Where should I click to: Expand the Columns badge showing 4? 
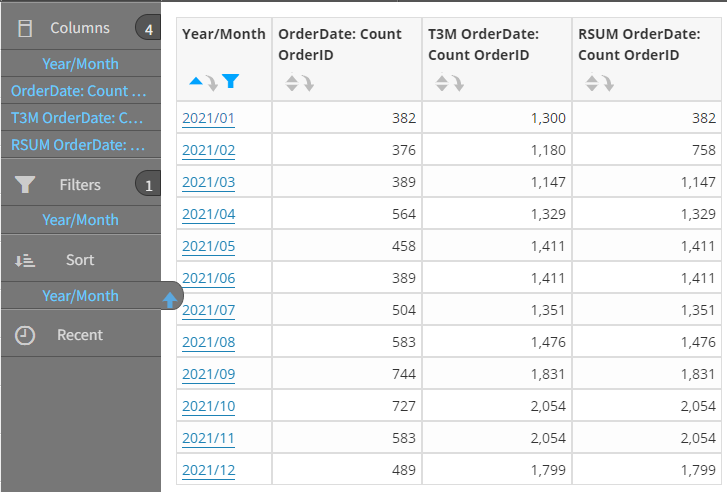point(148,28)
